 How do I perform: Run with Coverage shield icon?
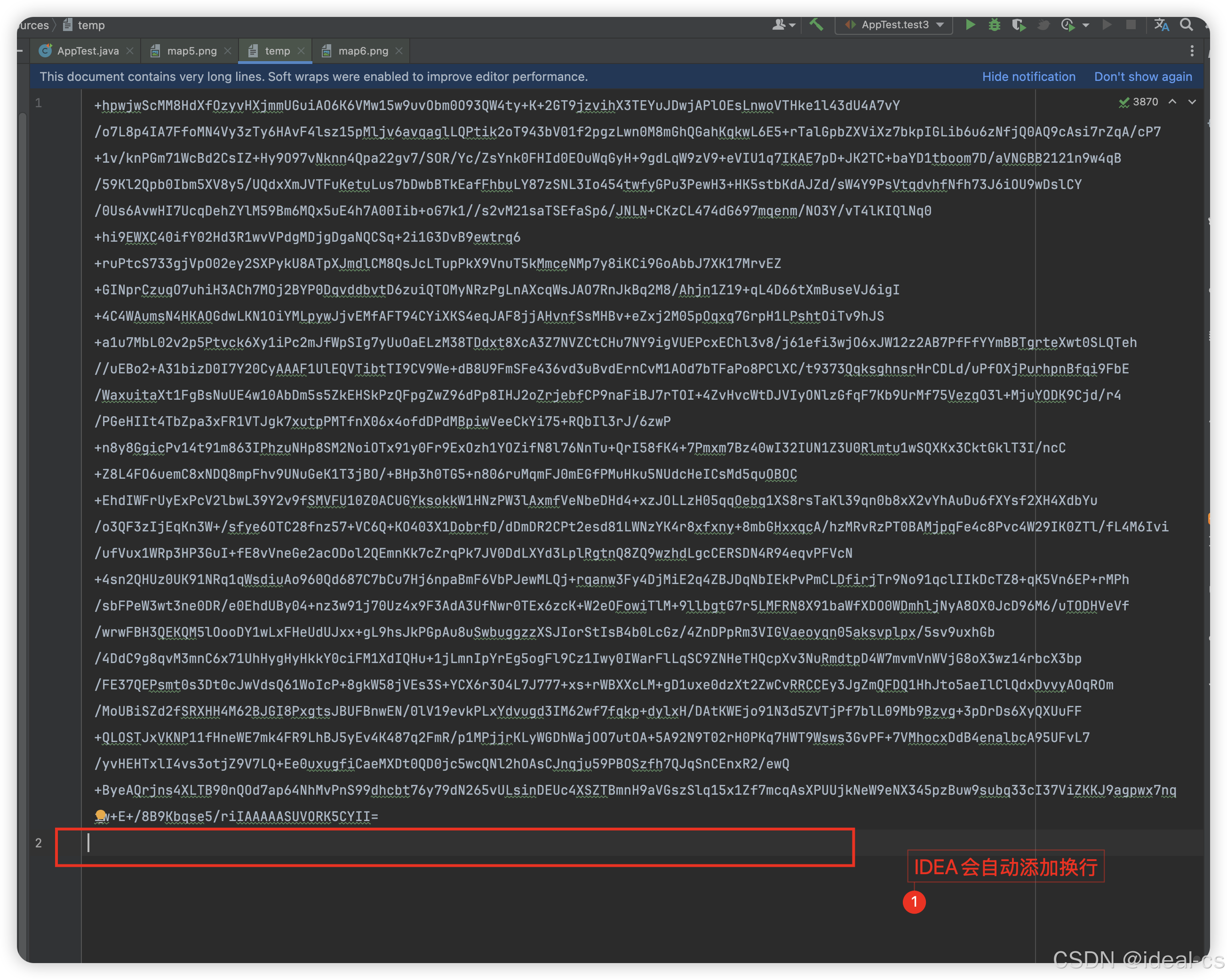click(1018, 24)
